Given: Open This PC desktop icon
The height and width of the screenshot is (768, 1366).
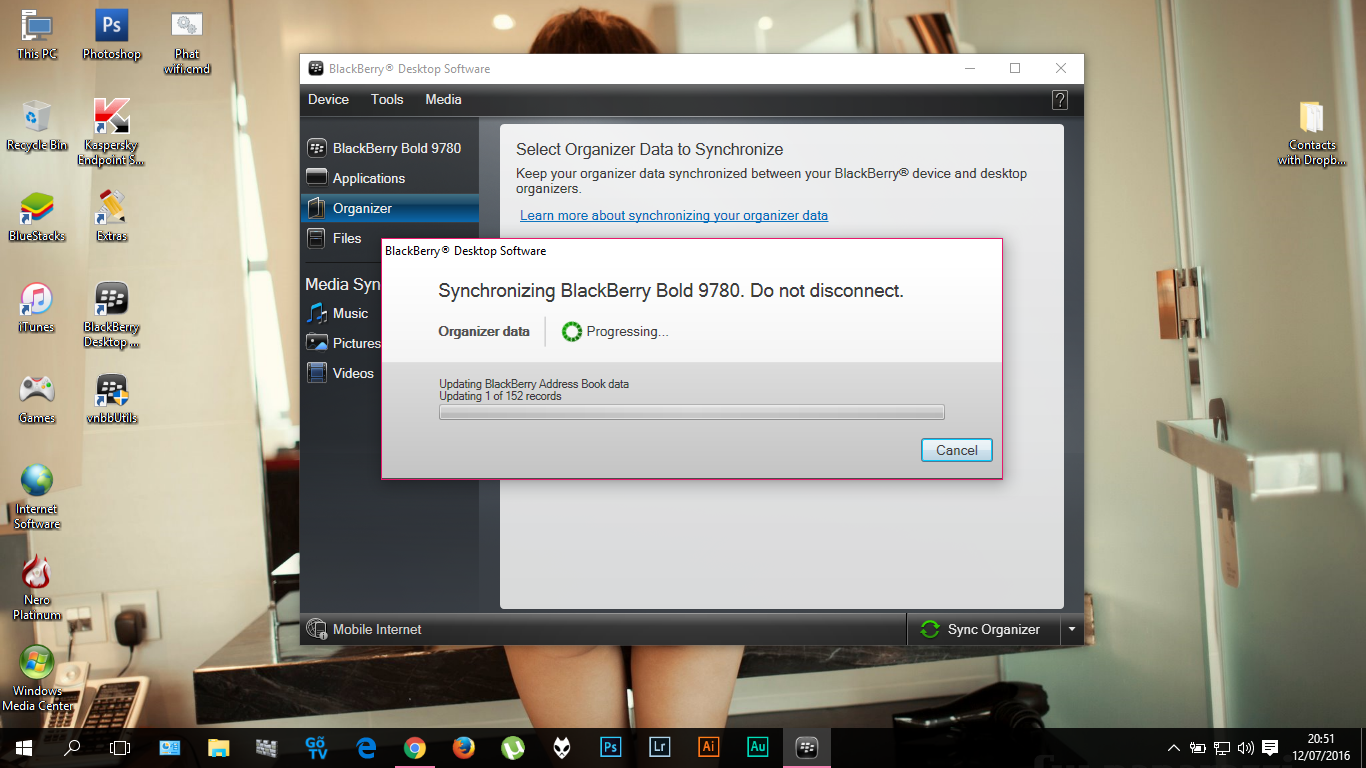Looking at the screenshot, I should (37, 35).
